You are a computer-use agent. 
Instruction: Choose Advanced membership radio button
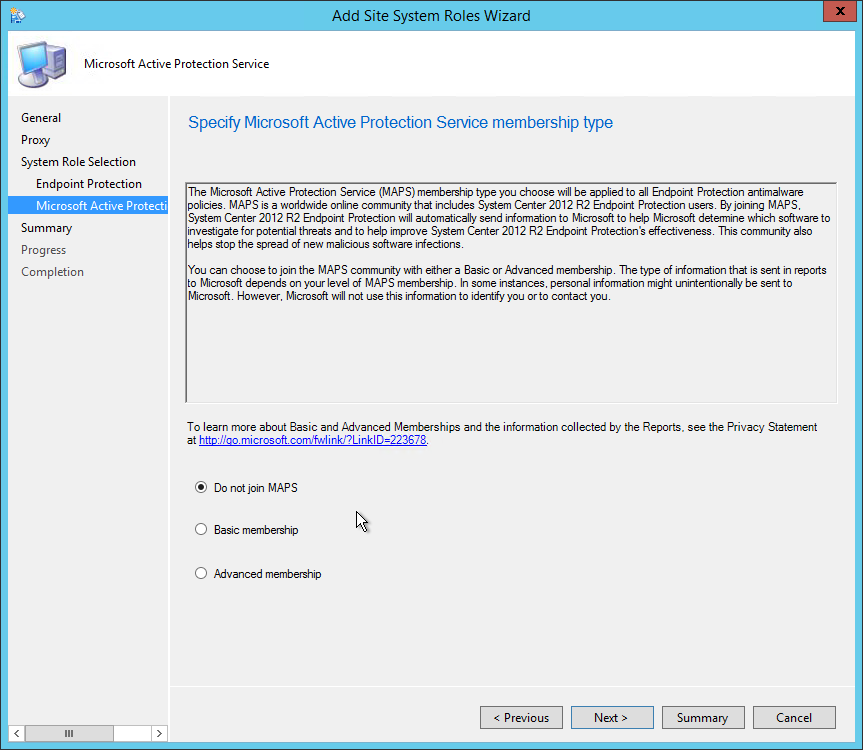[x=201, y=573]
